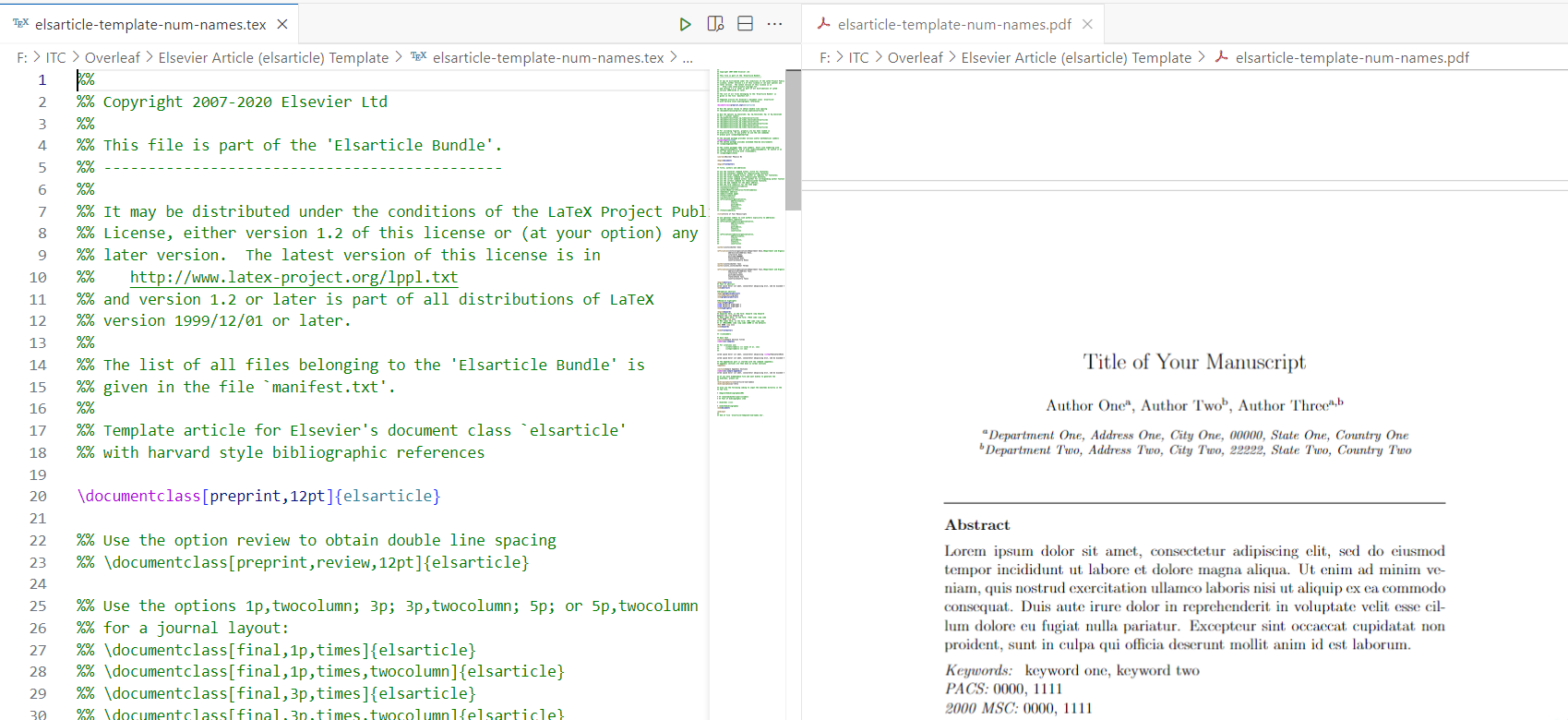
Task: Click the '2000 MSC: 0000, 1111' line
Action: click(1018, 708)
